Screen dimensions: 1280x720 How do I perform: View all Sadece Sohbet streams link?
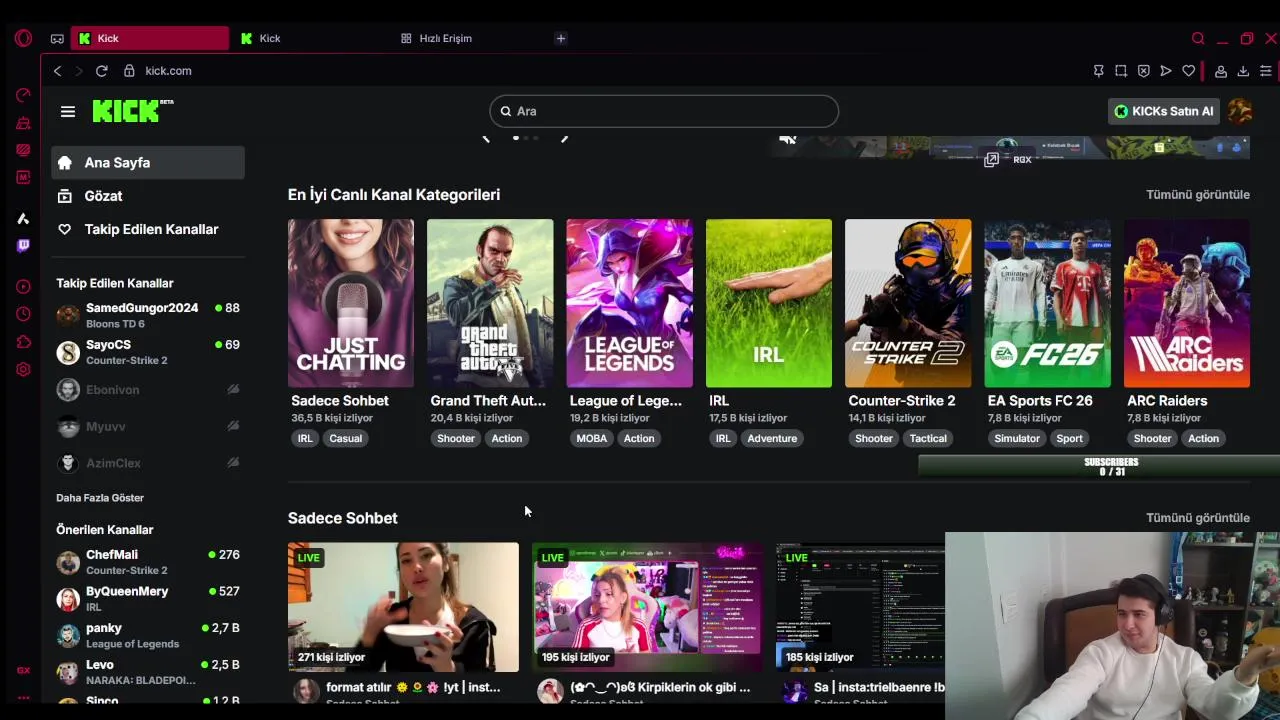point(1198,517)
